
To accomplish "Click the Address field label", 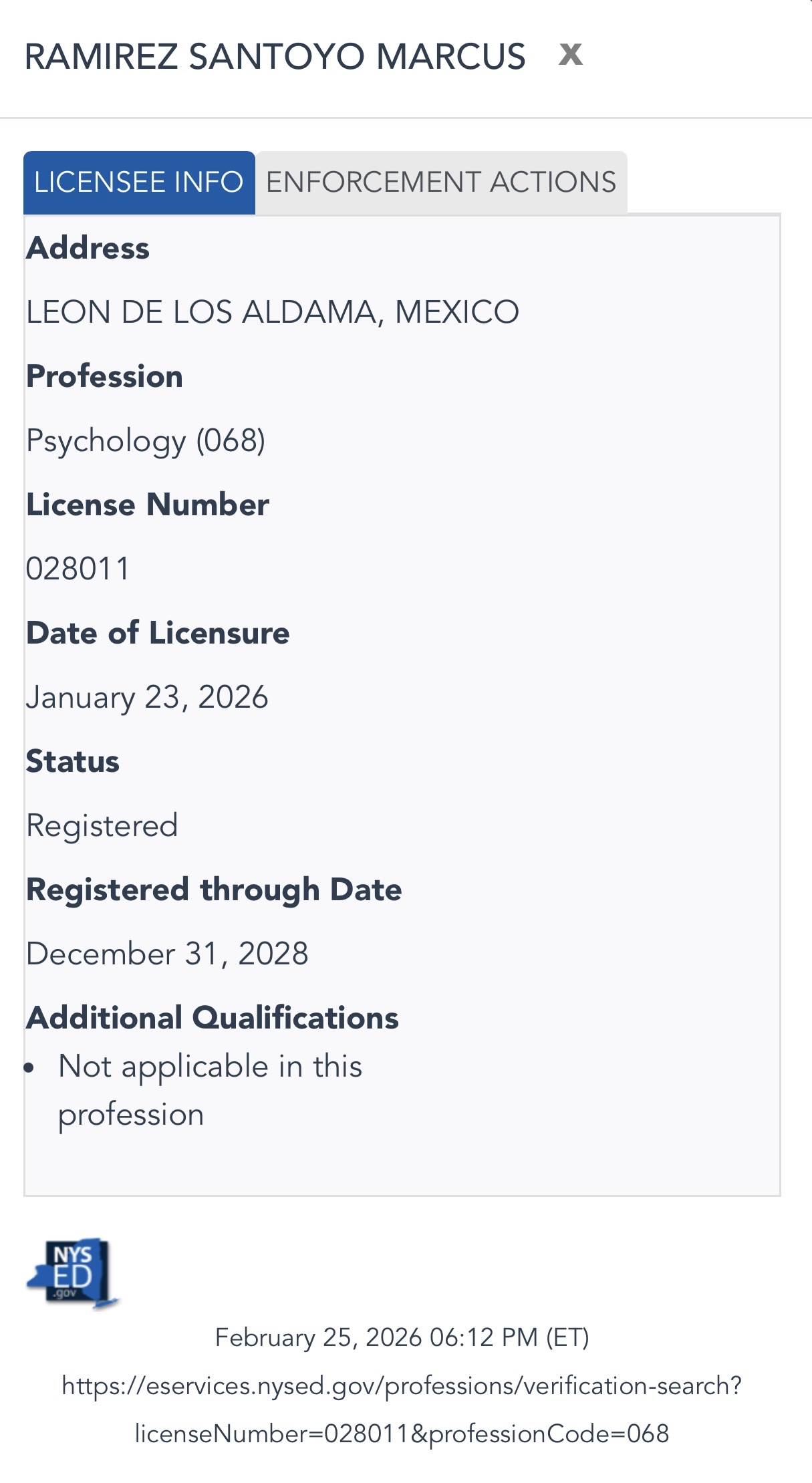I will pyautogui.click(x=88, y=248).
